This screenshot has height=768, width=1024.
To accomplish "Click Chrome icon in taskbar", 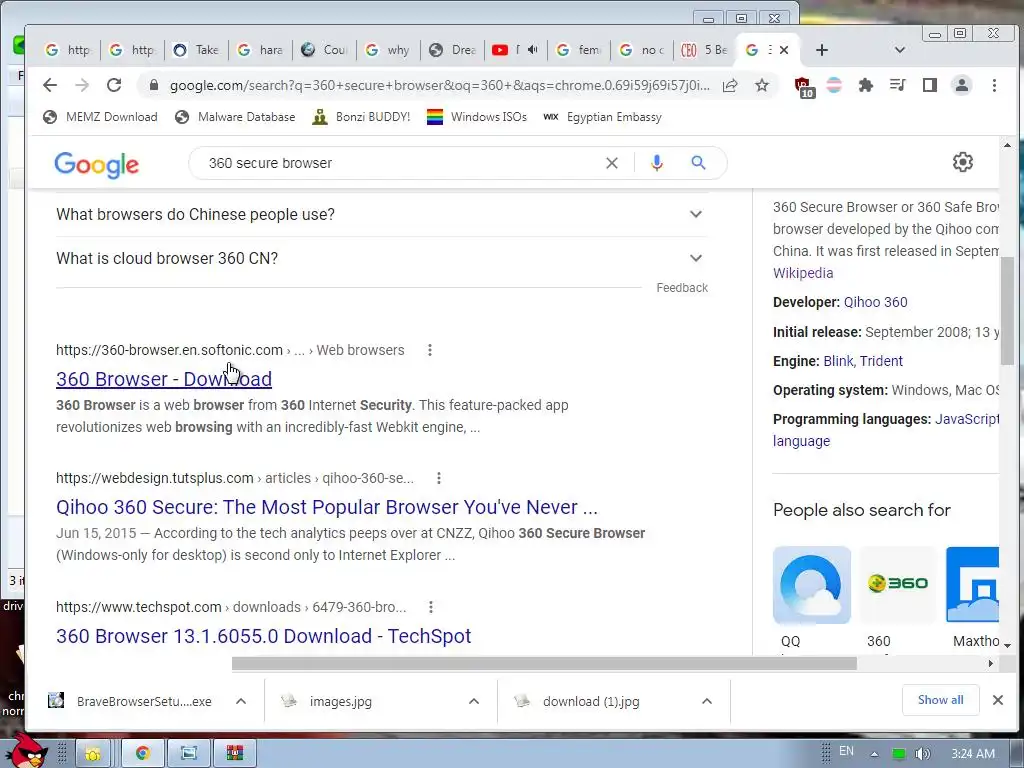I will tap(142, 754).
